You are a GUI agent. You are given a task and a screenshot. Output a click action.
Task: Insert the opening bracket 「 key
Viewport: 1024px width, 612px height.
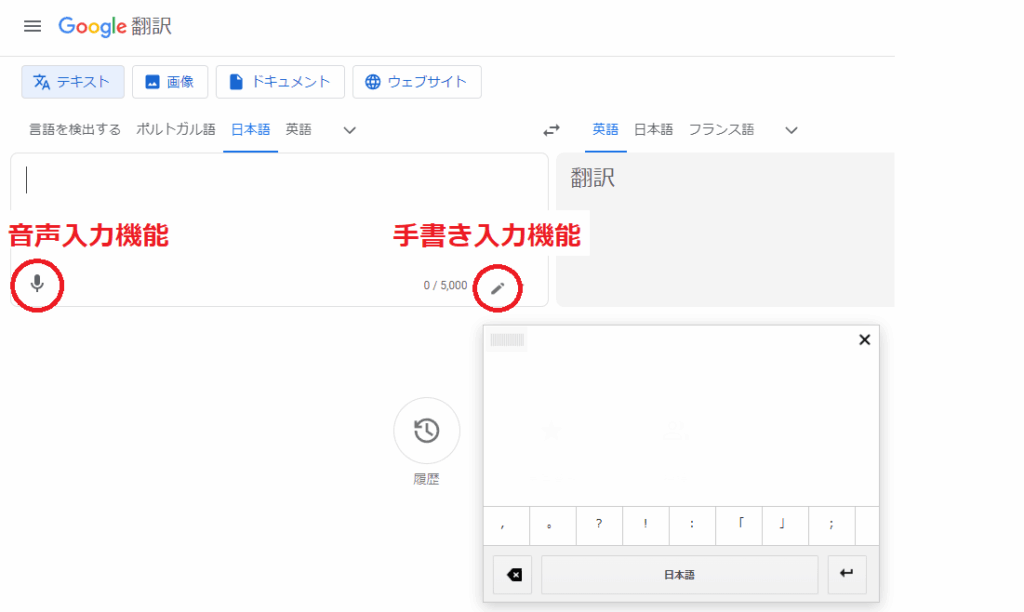(x=739, y=525)
